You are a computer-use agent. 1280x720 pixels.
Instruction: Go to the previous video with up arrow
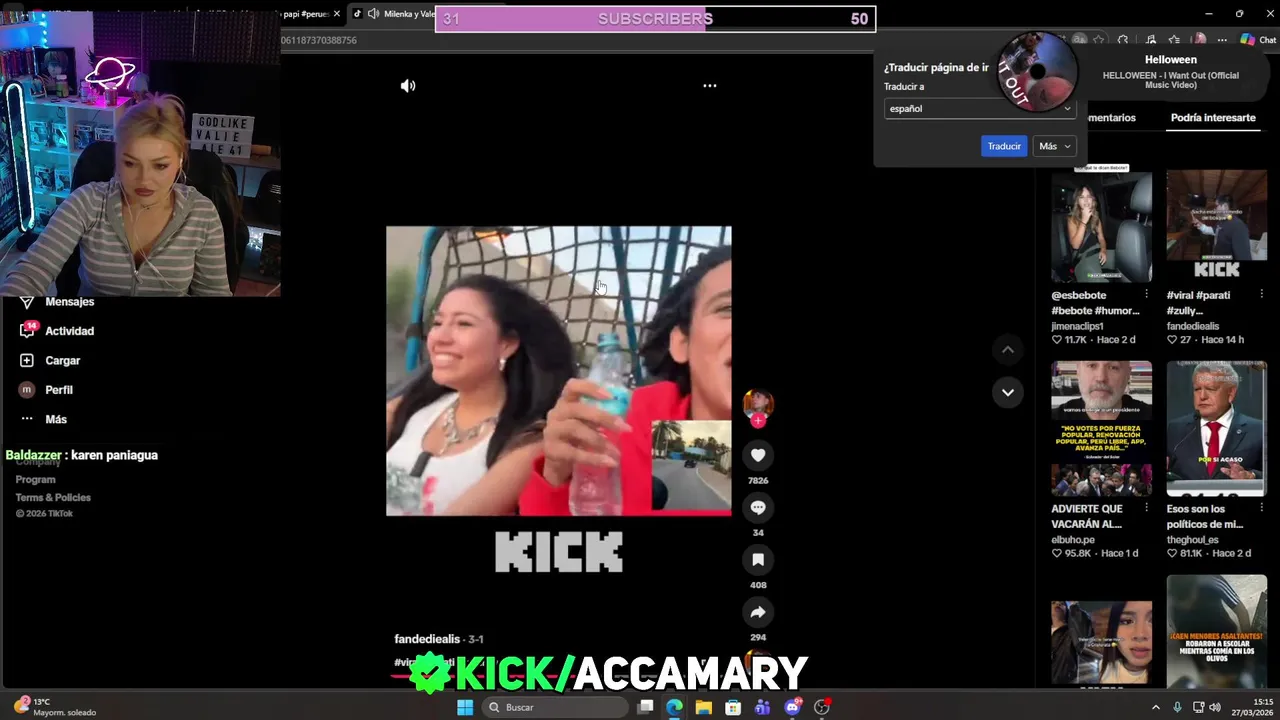pyautogui.click(x=1007, y=350)
